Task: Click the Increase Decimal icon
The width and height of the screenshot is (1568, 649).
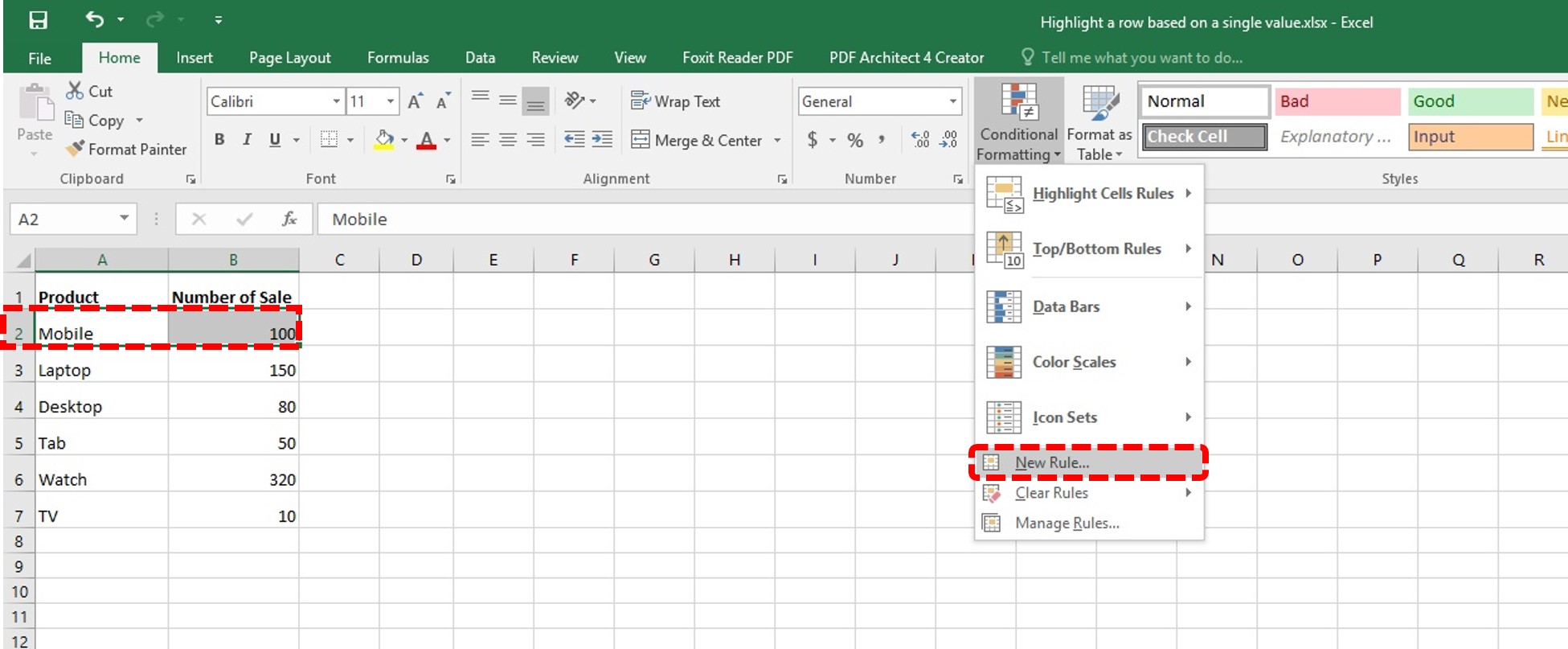Action: pyautogui.click(x=921, y=140)
